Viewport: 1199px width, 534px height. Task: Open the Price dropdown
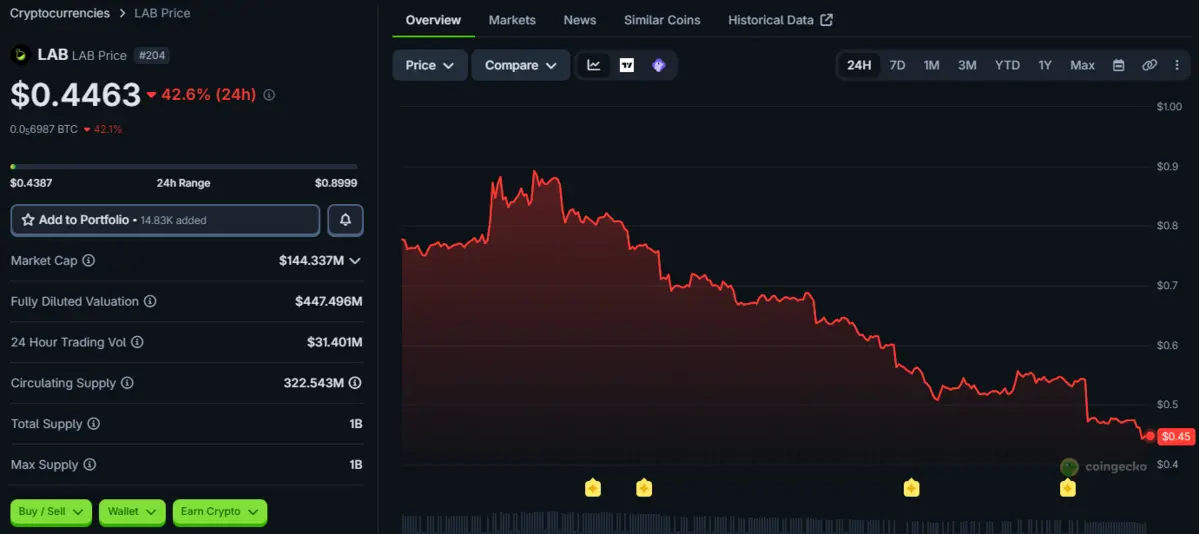click(430, 65)
